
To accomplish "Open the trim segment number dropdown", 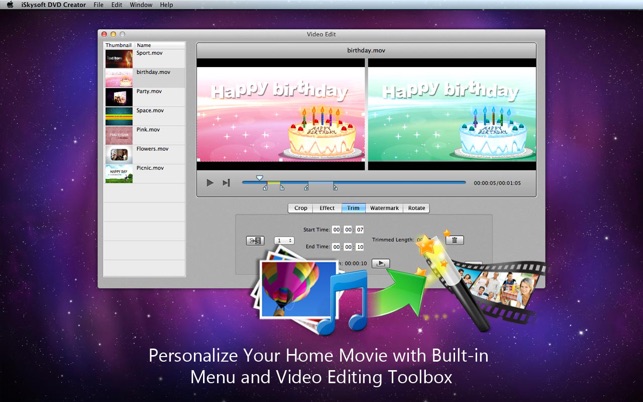I will click(284, 240).
